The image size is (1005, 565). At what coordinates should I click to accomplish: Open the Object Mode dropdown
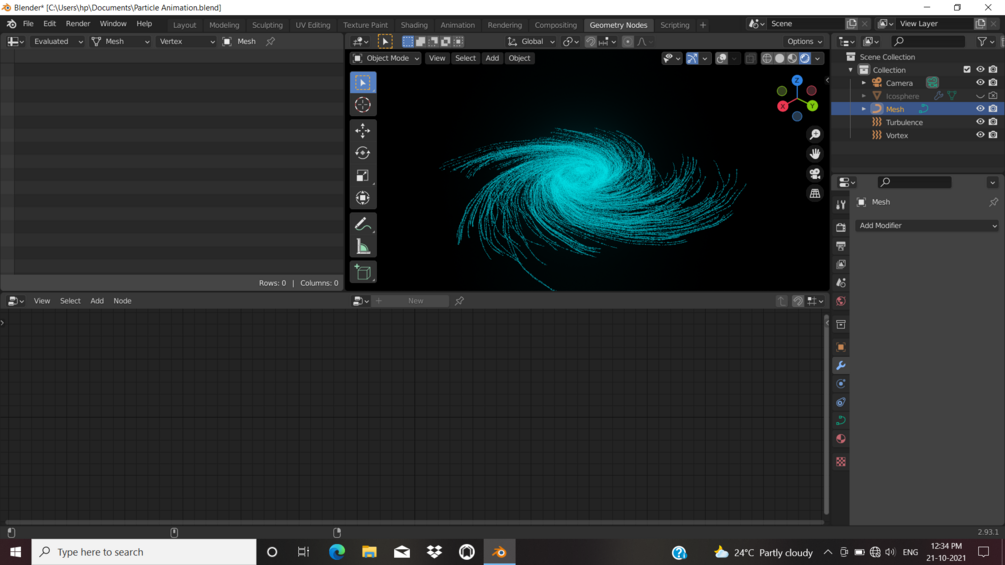[386, 58]
